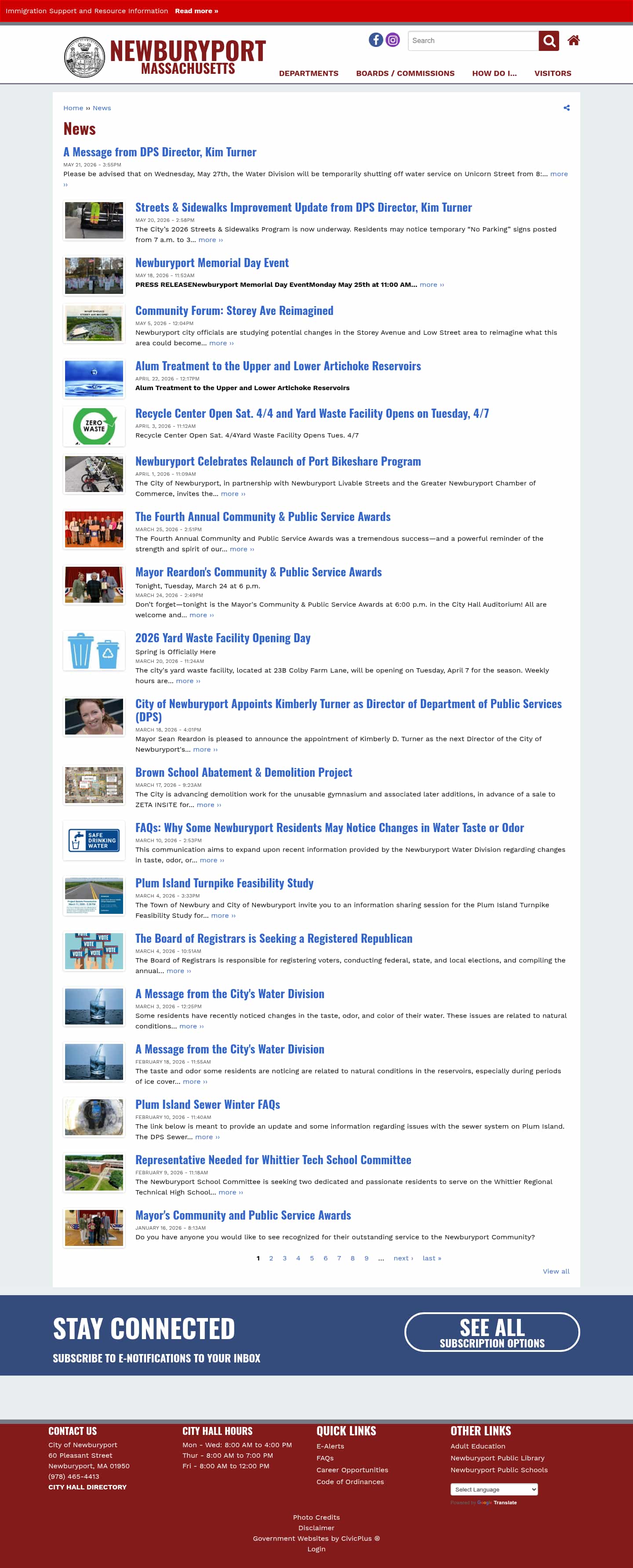Click the Vote signs thumbnail
This screenshot has width=633, height=1568.
pyautogui.click(x=94, y=952)
